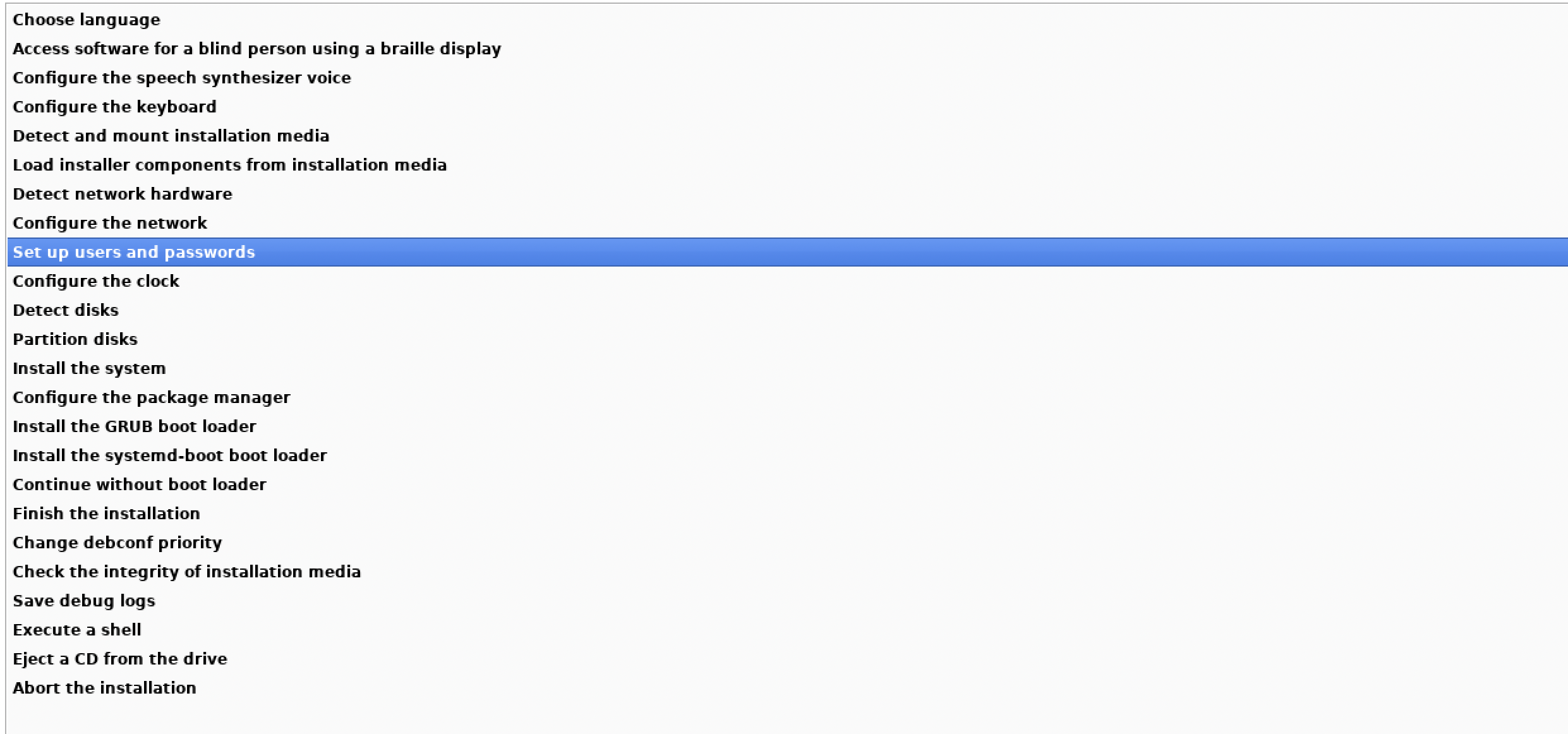Select Detect and mount installation media
The width and height of the screenshot is (1568, 734).
[x=171, y=136]
